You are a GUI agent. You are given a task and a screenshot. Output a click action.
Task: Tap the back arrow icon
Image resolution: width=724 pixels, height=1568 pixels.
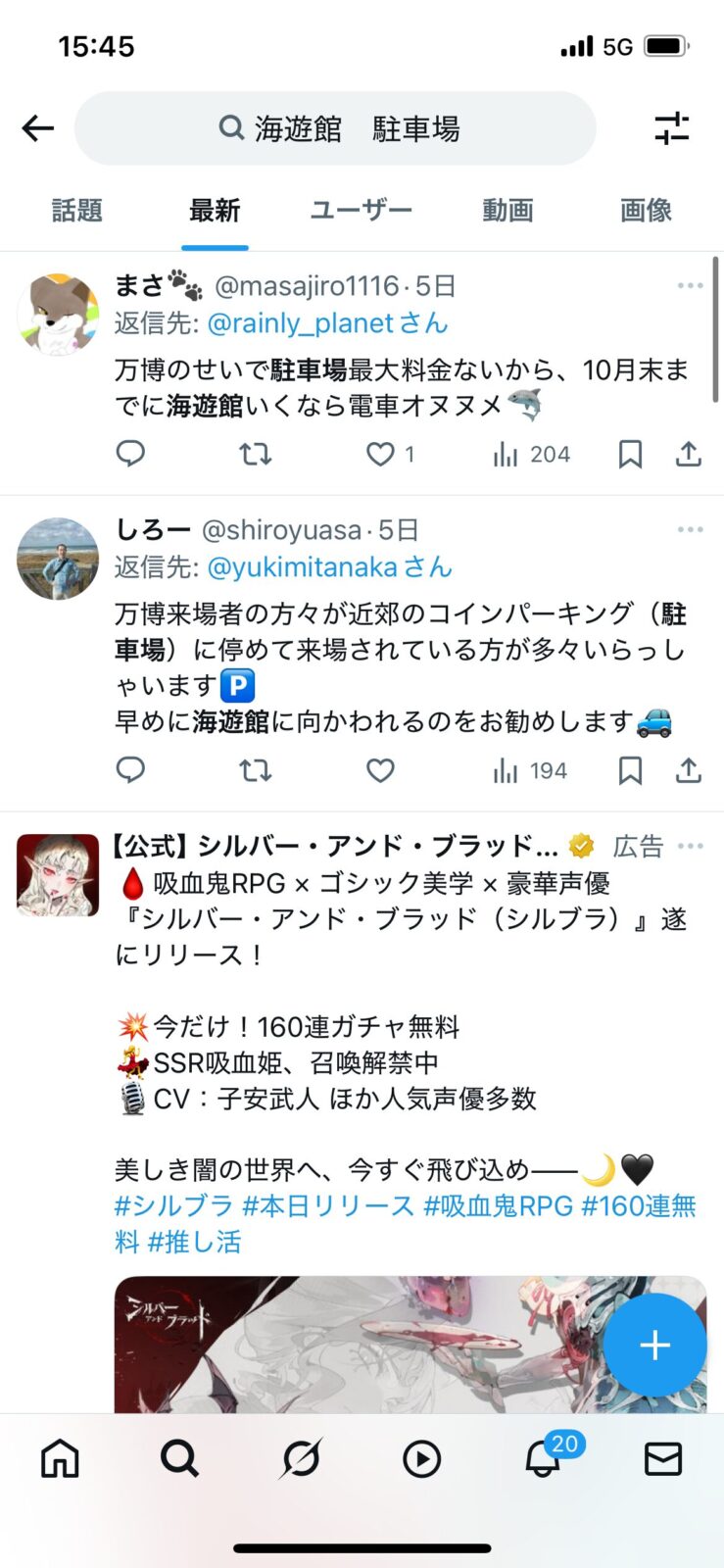coord(37,127)
